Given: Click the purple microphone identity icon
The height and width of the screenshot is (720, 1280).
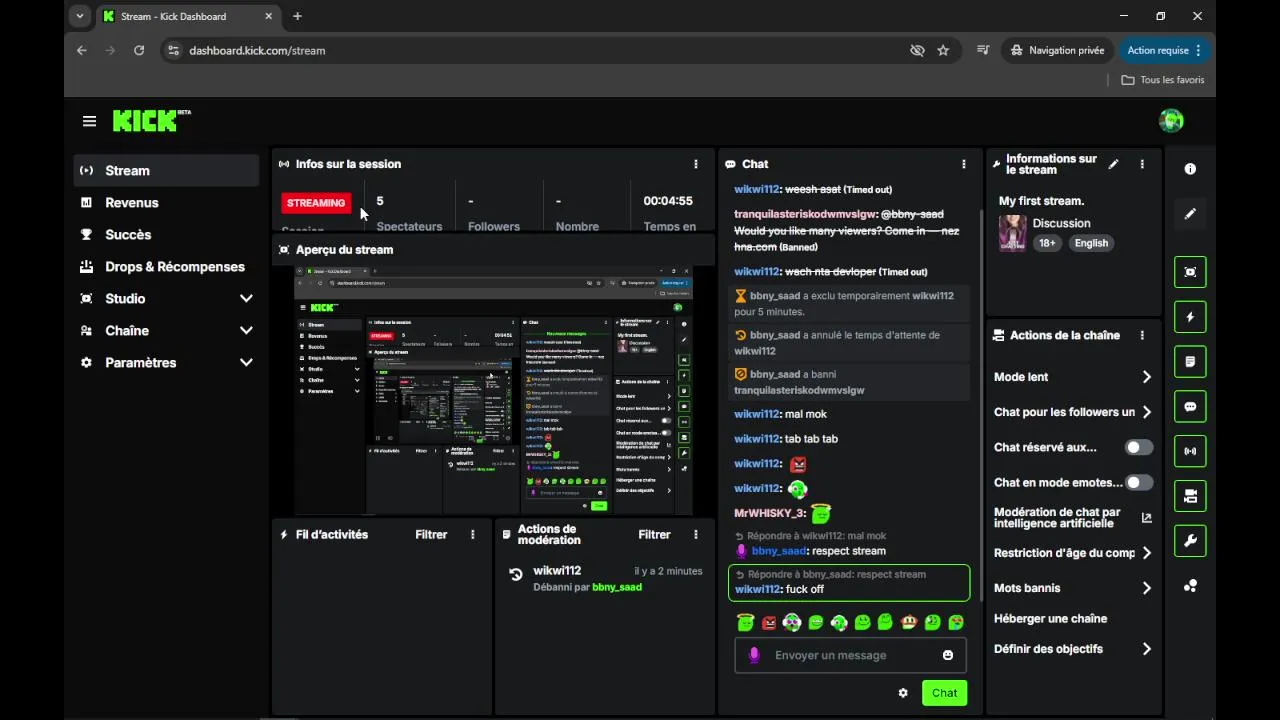Looking at the screenshot, I should (755, 655).
